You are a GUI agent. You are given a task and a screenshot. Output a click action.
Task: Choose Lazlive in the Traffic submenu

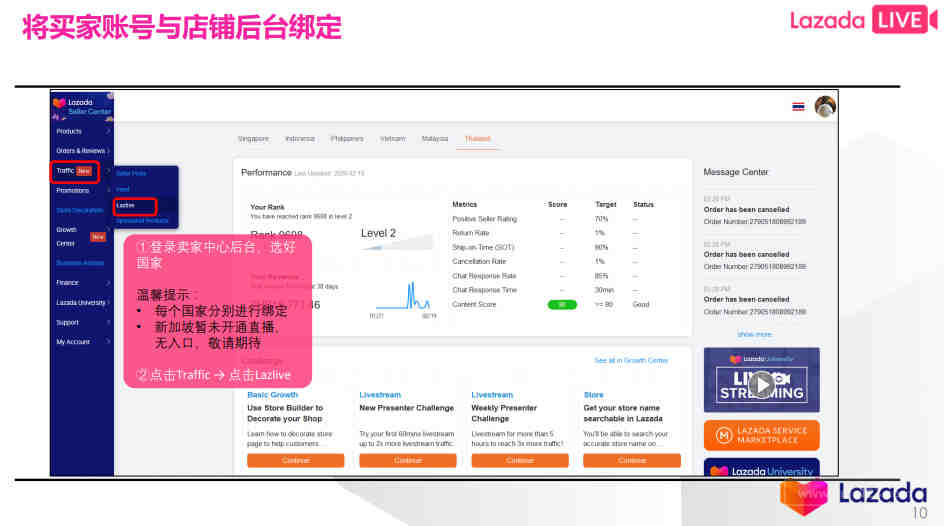[125, 205]
